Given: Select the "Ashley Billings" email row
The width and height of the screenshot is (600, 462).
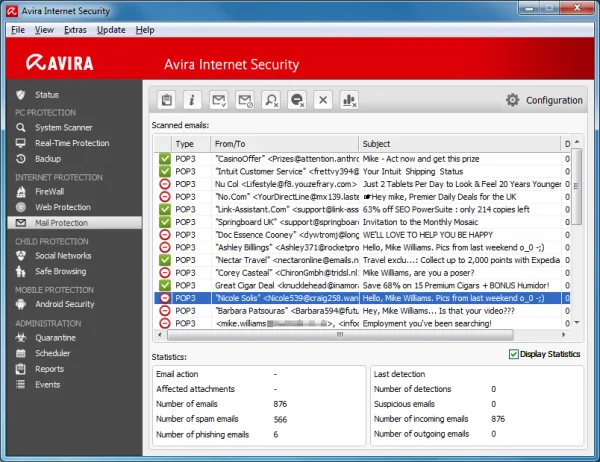Looking at the screenshot, I should 362,247.
